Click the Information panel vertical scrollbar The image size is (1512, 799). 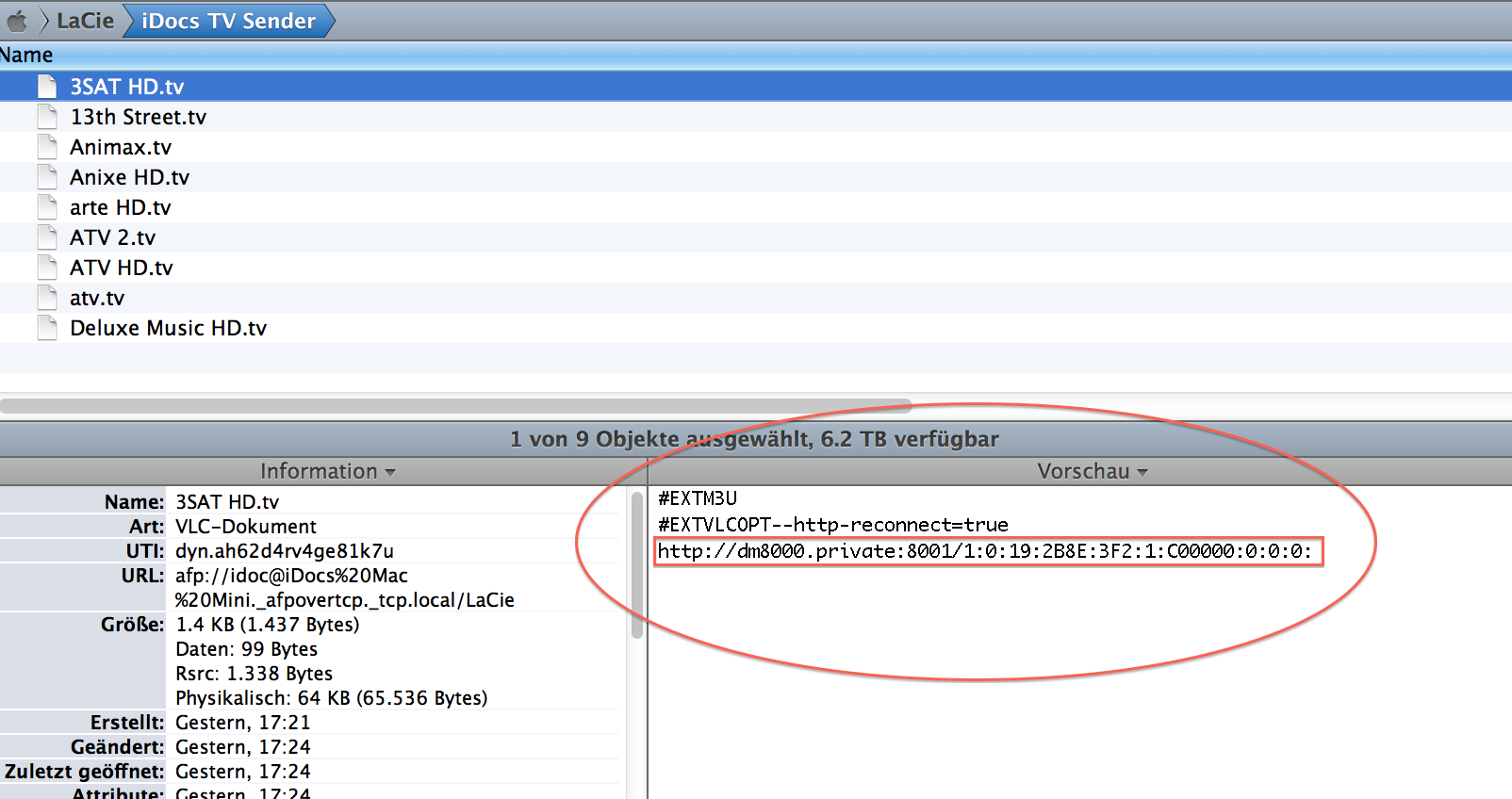click(637, 565)
